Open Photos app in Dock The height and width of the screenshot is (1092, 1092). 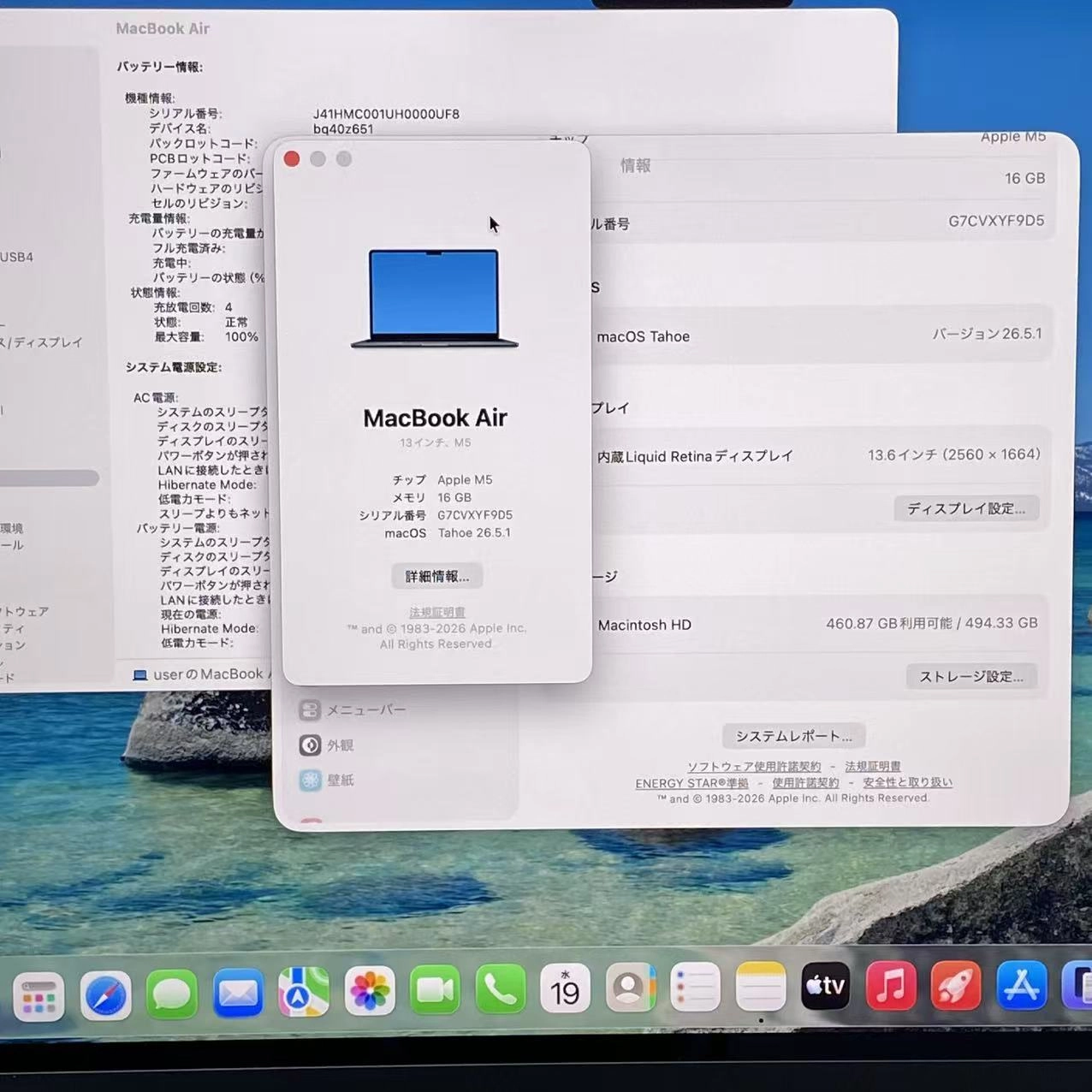(x=370, y=992)
